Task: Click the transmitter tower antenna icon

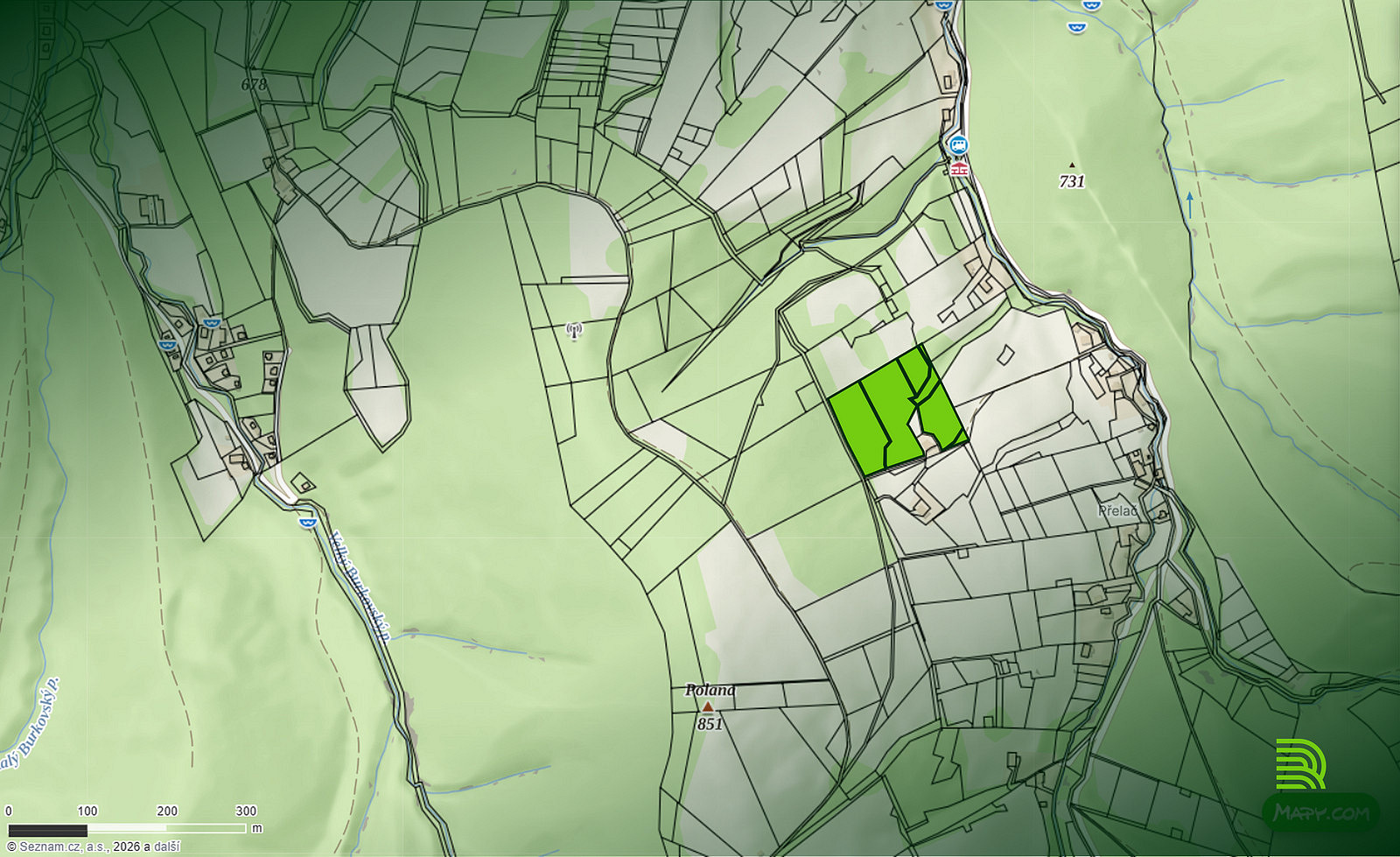Action: click(574, 331)
